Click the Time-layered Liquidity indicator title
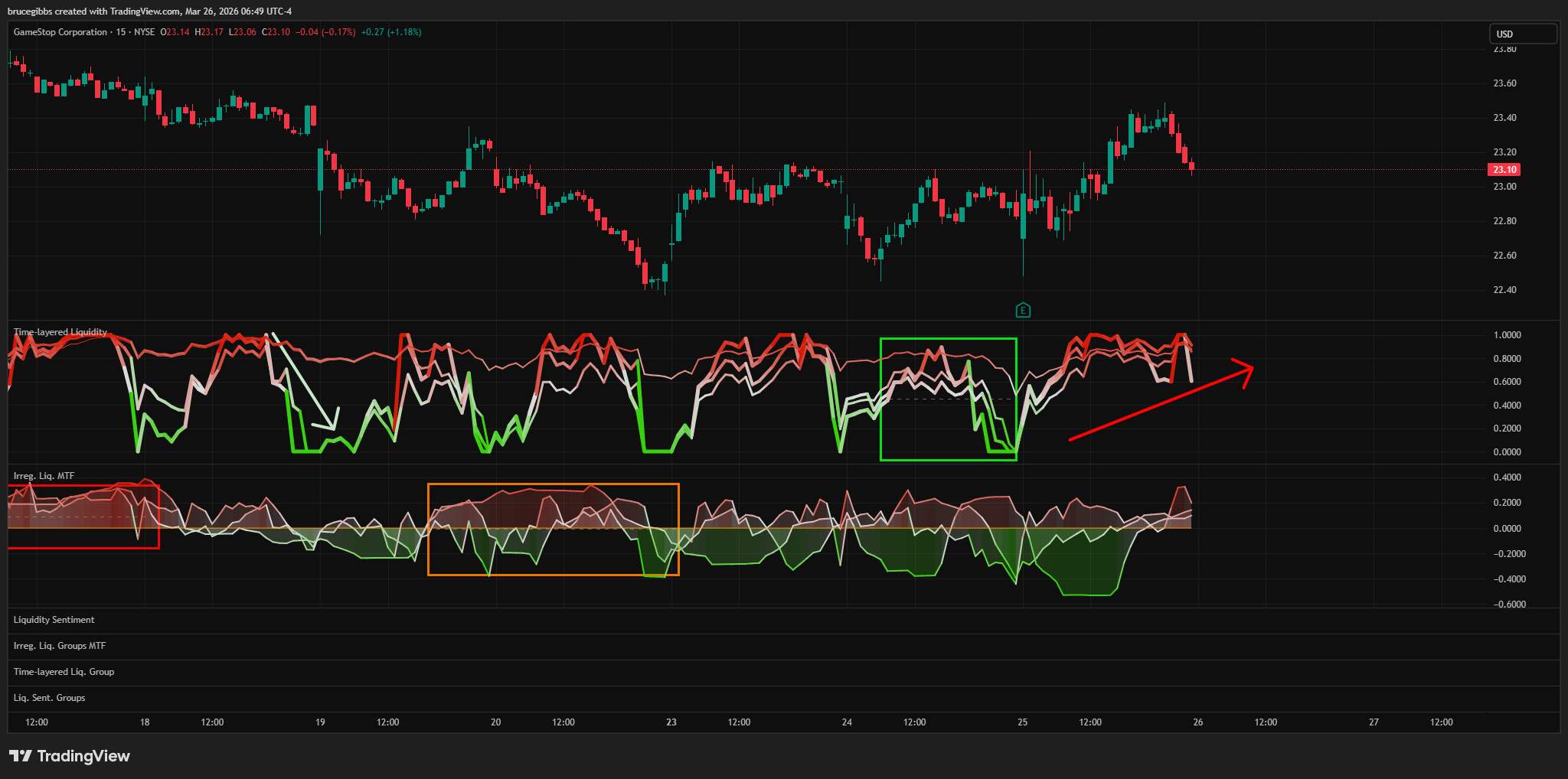Screen dimensions: 1568x779 [60, 332]
